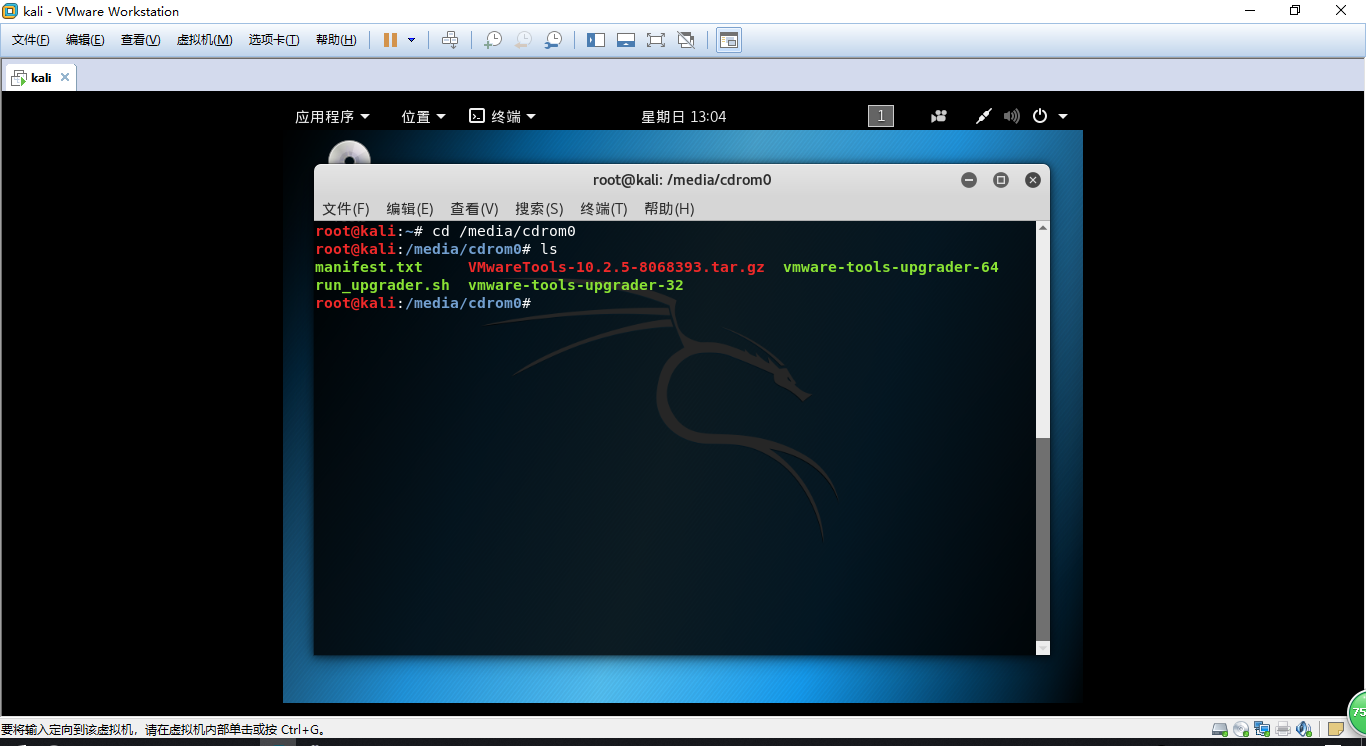Click the volume speaker icon in Kali panel
The width and height of the screenshot is (1366, 746).
click(1011, 116)
